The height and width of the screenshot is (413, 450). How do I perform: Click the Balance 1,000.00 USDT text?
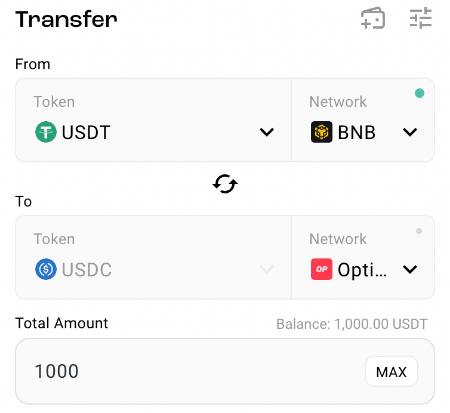352,324
